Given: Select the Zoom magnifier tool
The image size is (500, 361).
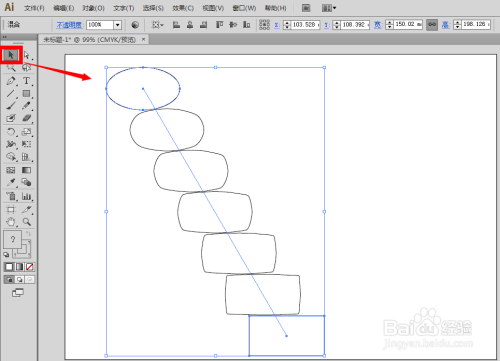Looking at the screenshot, I should [x=27, y=222].
